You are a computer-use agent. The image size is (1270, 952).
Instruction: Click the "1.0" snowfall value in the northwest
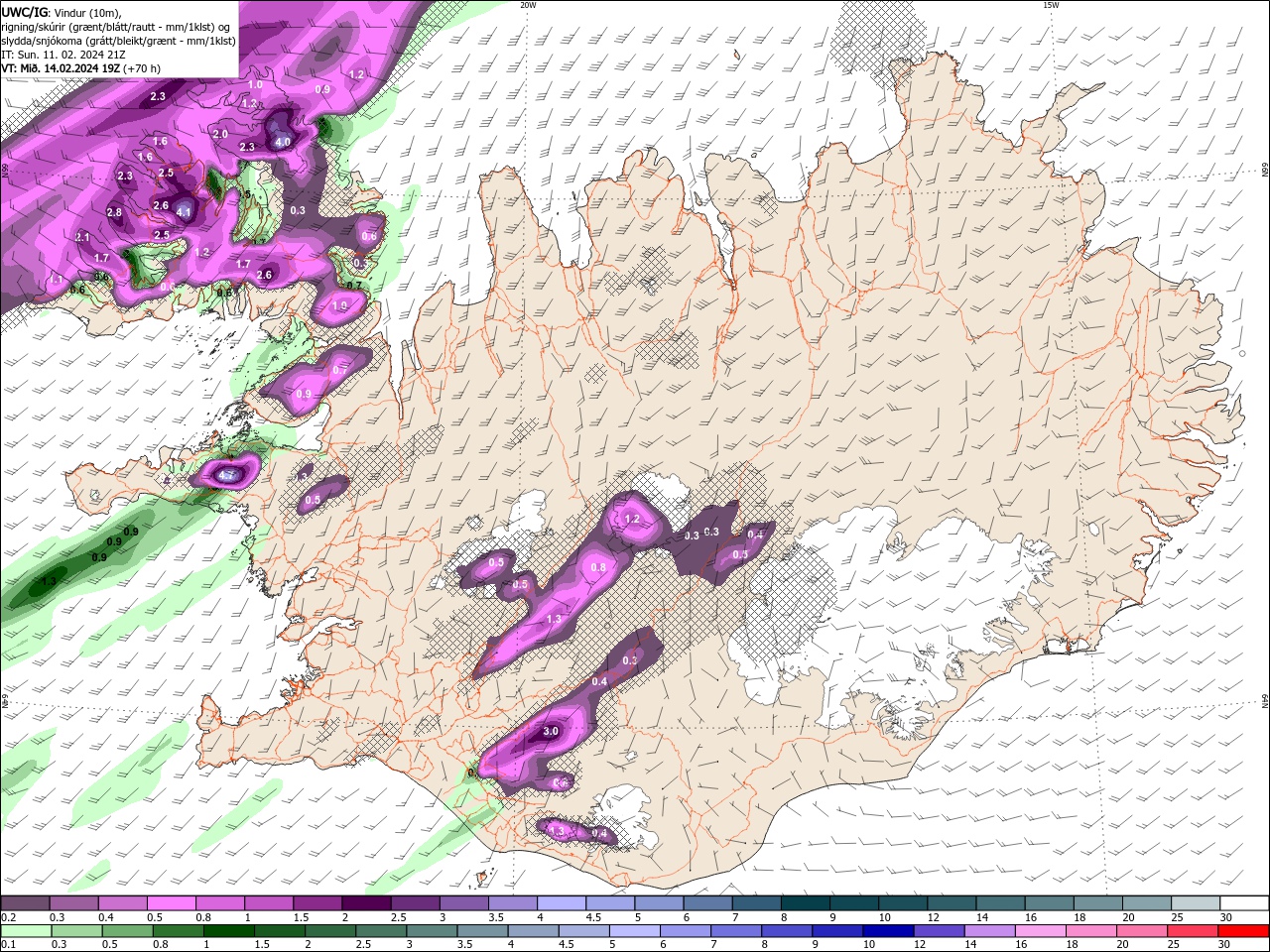pyautogui.click(x=255, y=85)
